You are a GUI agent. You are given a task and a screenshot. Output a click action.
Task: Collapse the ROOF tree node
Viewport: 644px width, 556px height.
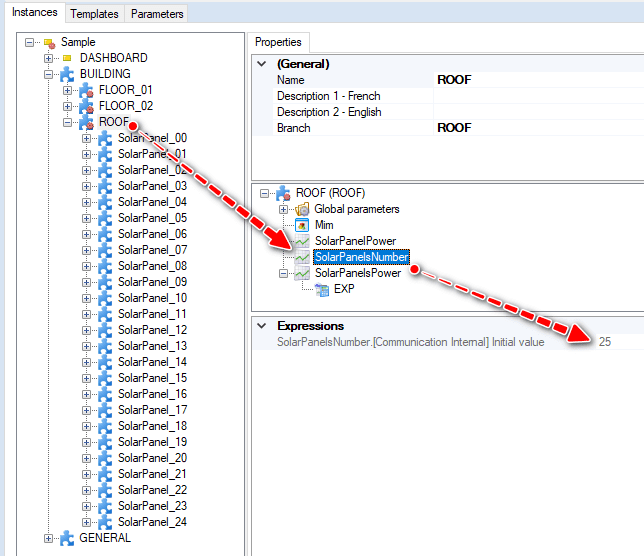coord(67,122)
